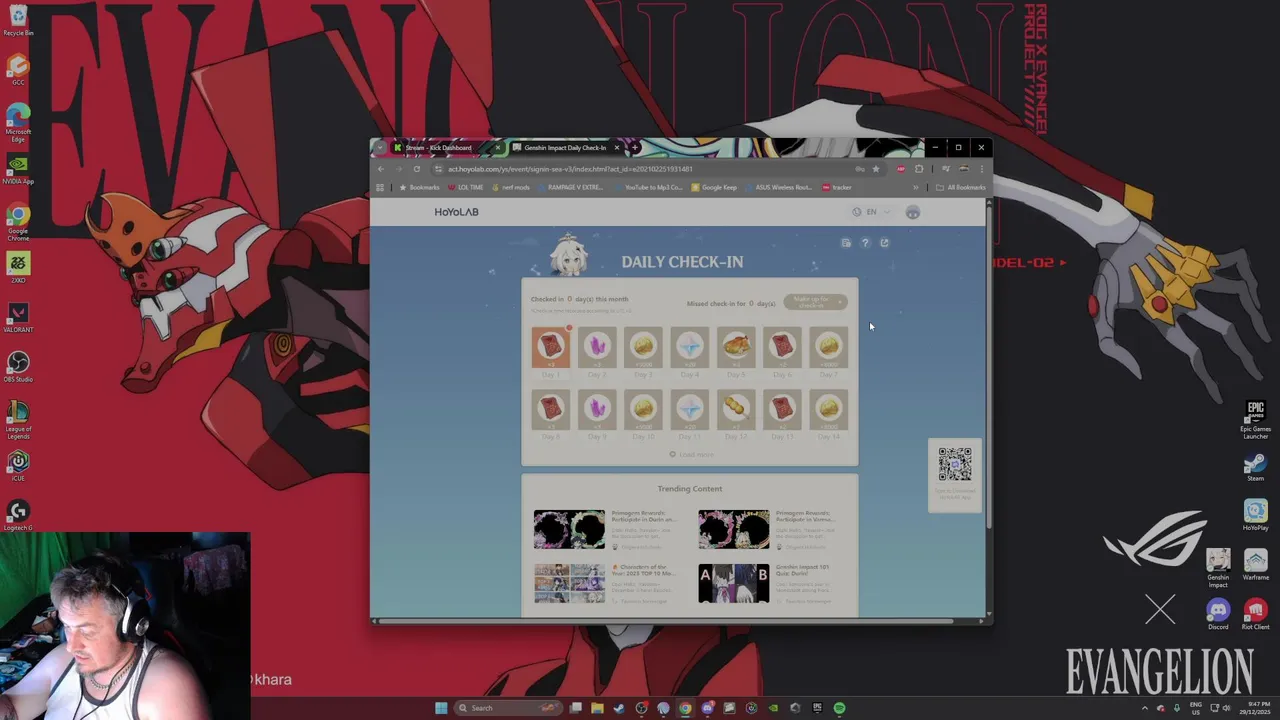Screen dimensions: 1280x720
Task: Open the nerf mods bookmark
Action: [x=511, y=187]
